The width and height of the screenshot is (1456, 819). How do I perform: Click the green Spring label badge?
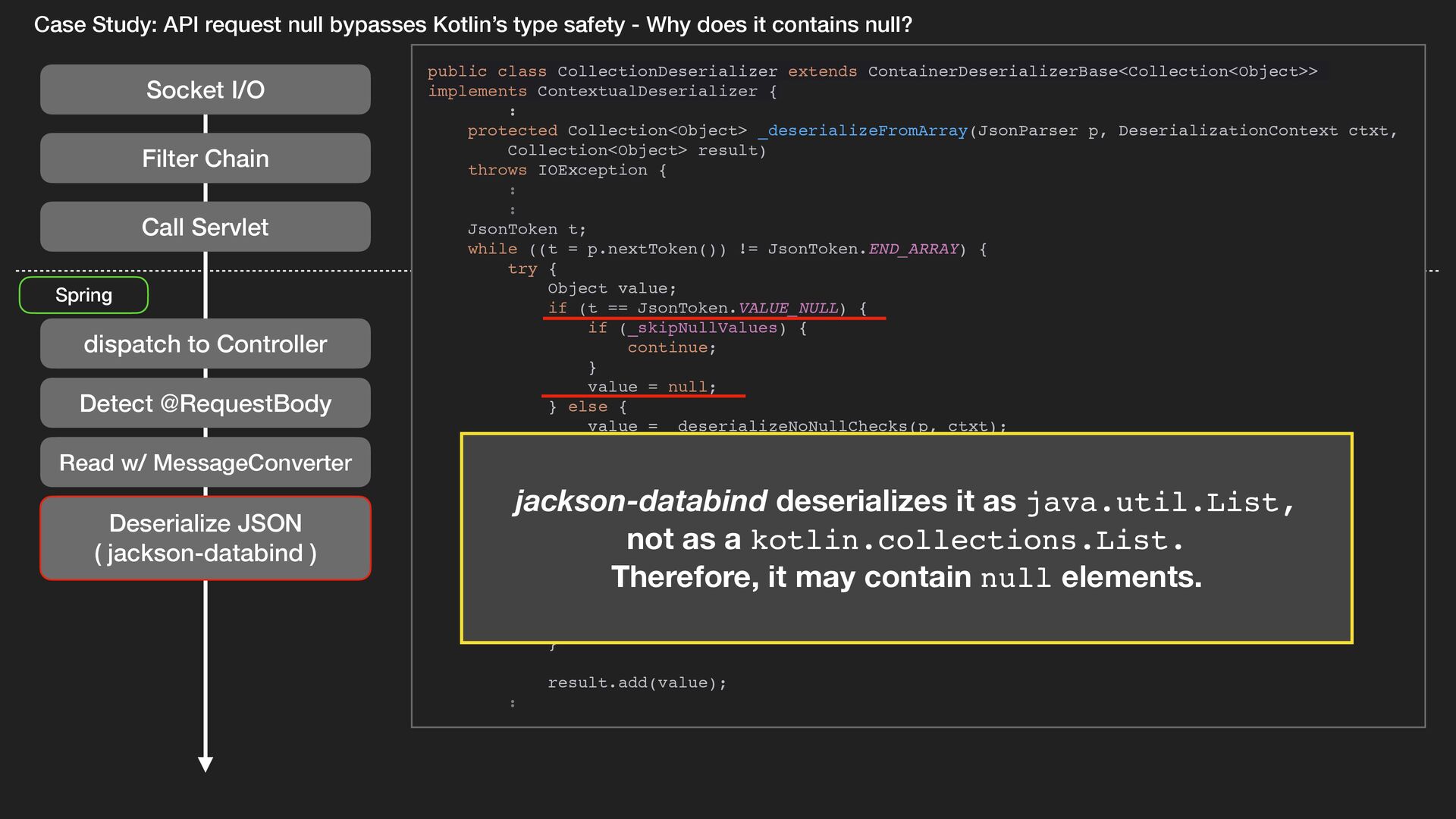[x=83, y=295]
